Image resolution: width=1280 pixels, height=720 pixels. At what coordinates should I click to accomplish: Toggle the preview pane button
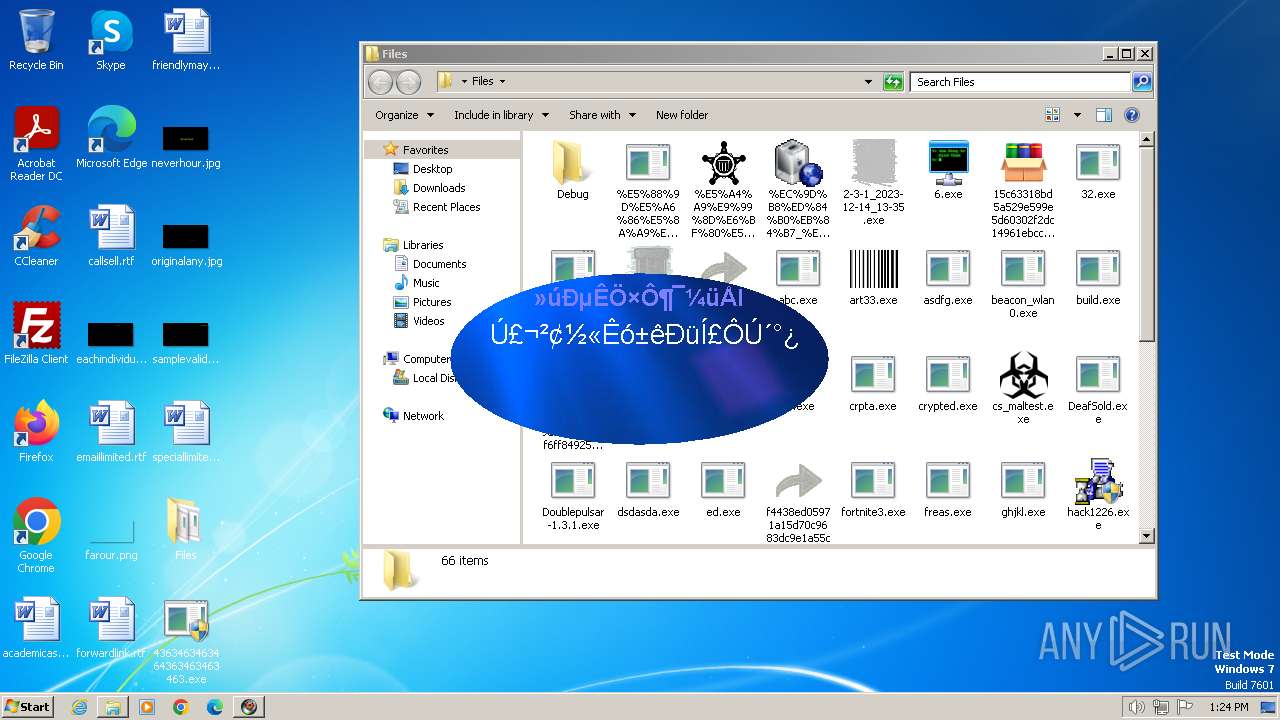1104,115
